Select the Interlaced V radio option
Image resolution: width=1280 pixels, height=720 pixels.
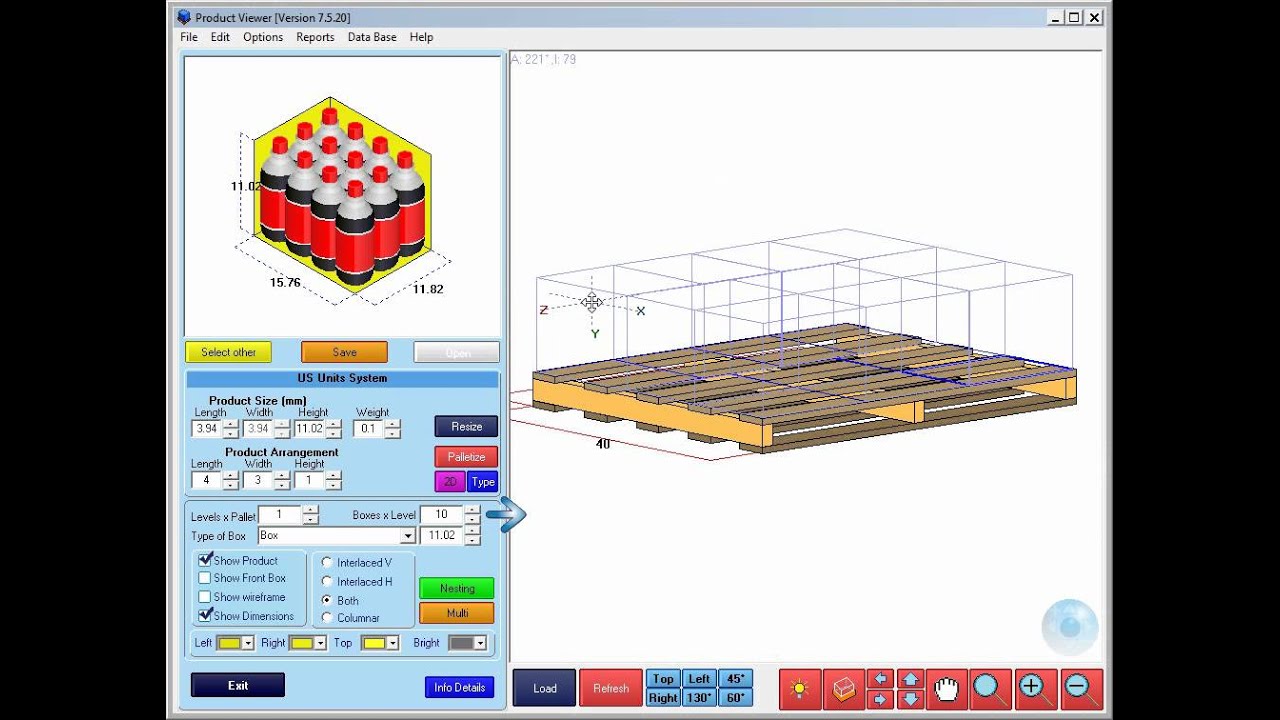pyautogui.click(x=327, y=563)
